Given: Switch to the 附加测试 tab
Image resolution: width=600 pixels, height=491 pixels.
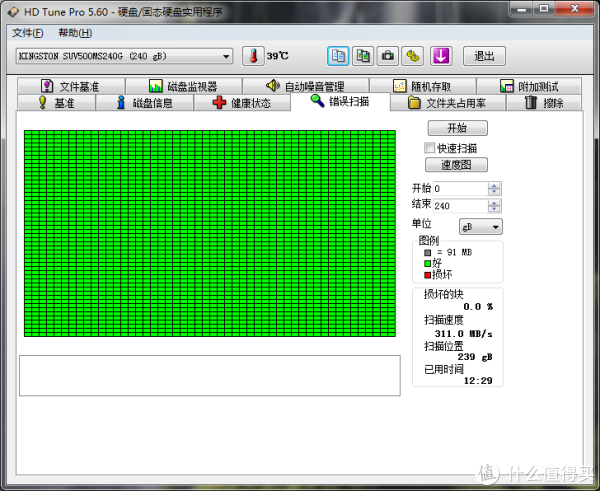Looking at the screenshot, I should tap(529, 86).
